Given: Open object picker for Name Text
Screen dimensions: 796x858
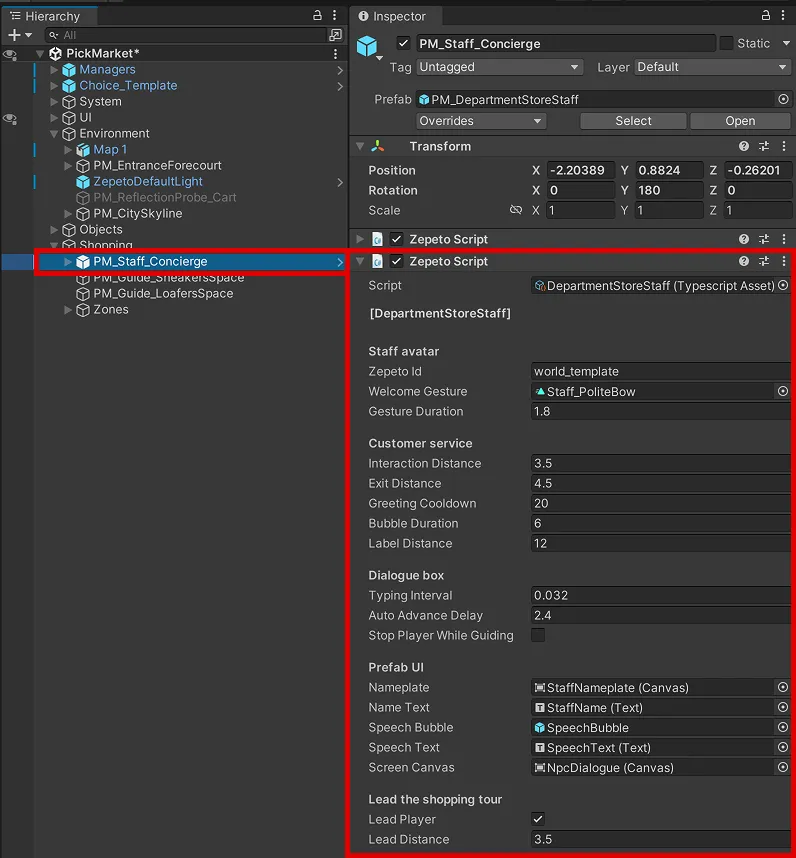Looking at the screenshot, I should click(x=783, y=708).
